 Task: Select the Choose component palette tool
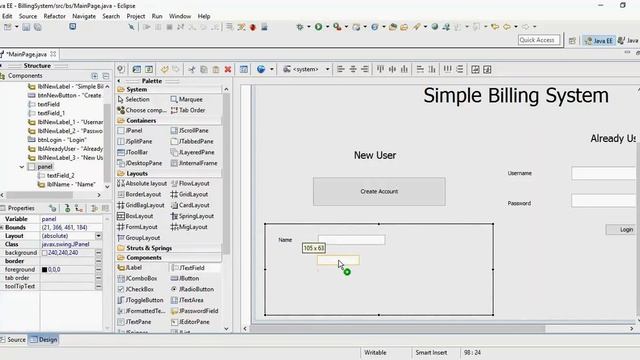(x=142, y=110)
